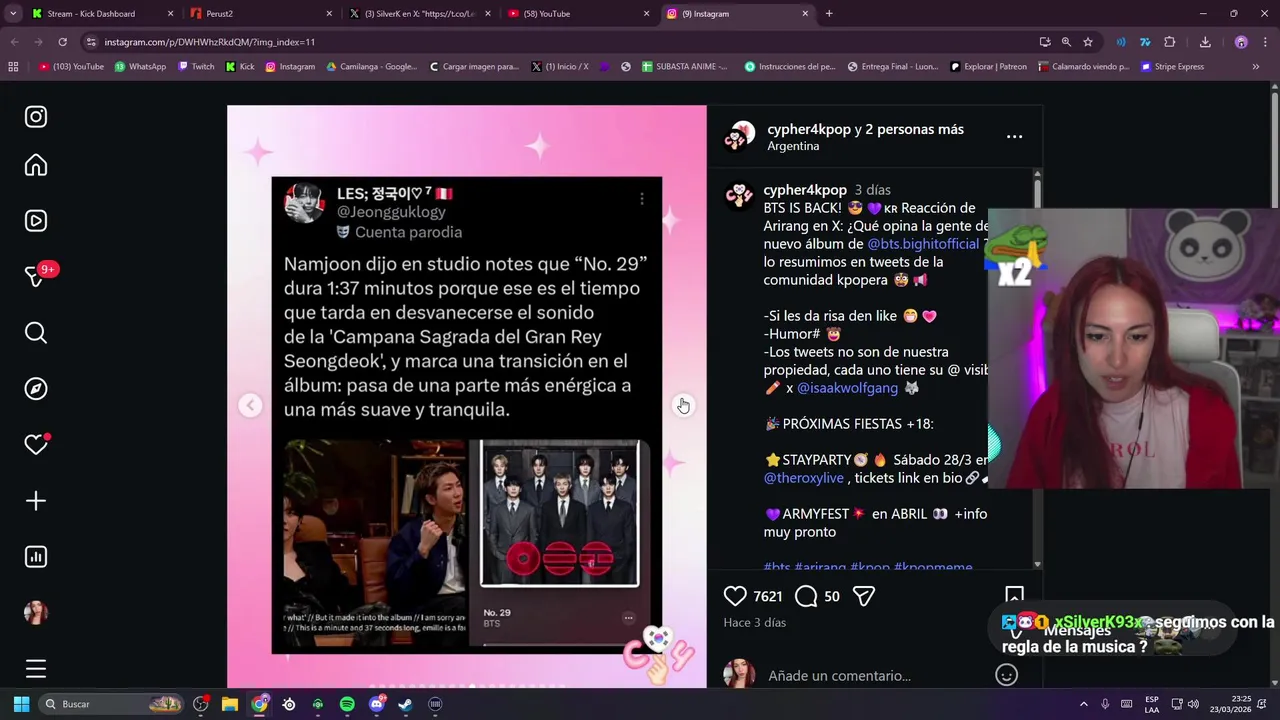Viewport: 1280px width, 720px height.
Task: Open Search in Instagram sidebar
Action: [36, 333]
